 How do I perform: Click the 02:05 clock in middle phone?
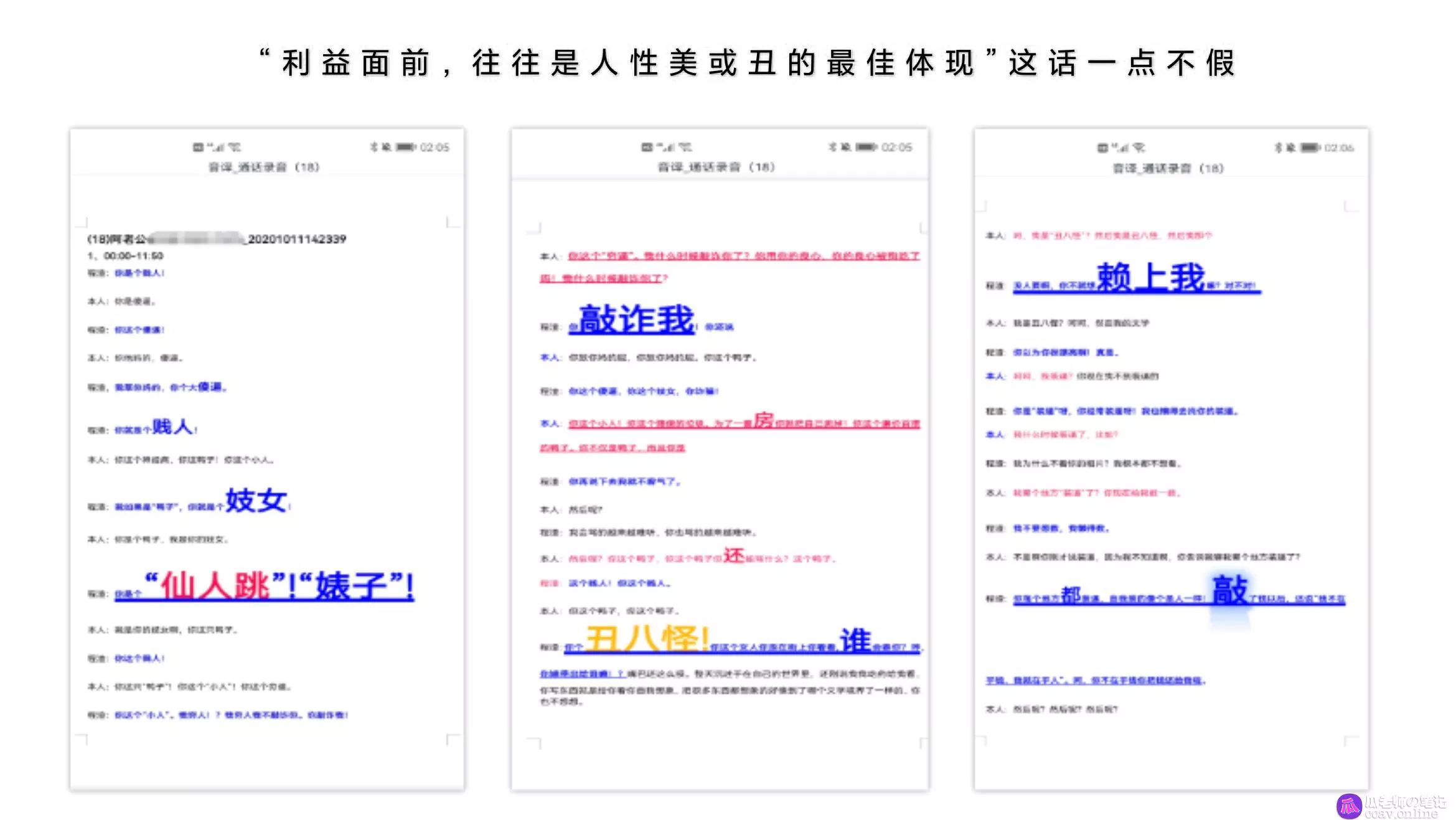pos(897,148)
